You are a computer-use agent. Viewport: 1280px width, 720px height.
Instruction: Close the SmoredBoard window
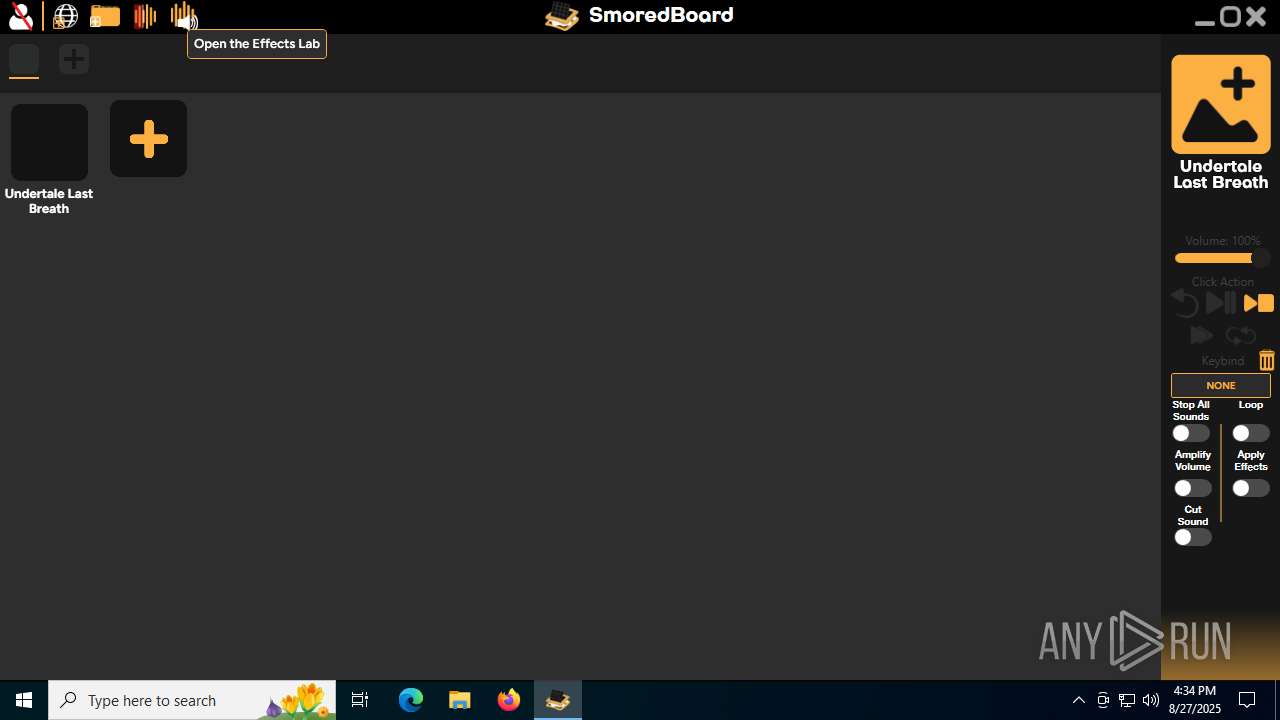pyautogui.click(x=1257, y=16)
